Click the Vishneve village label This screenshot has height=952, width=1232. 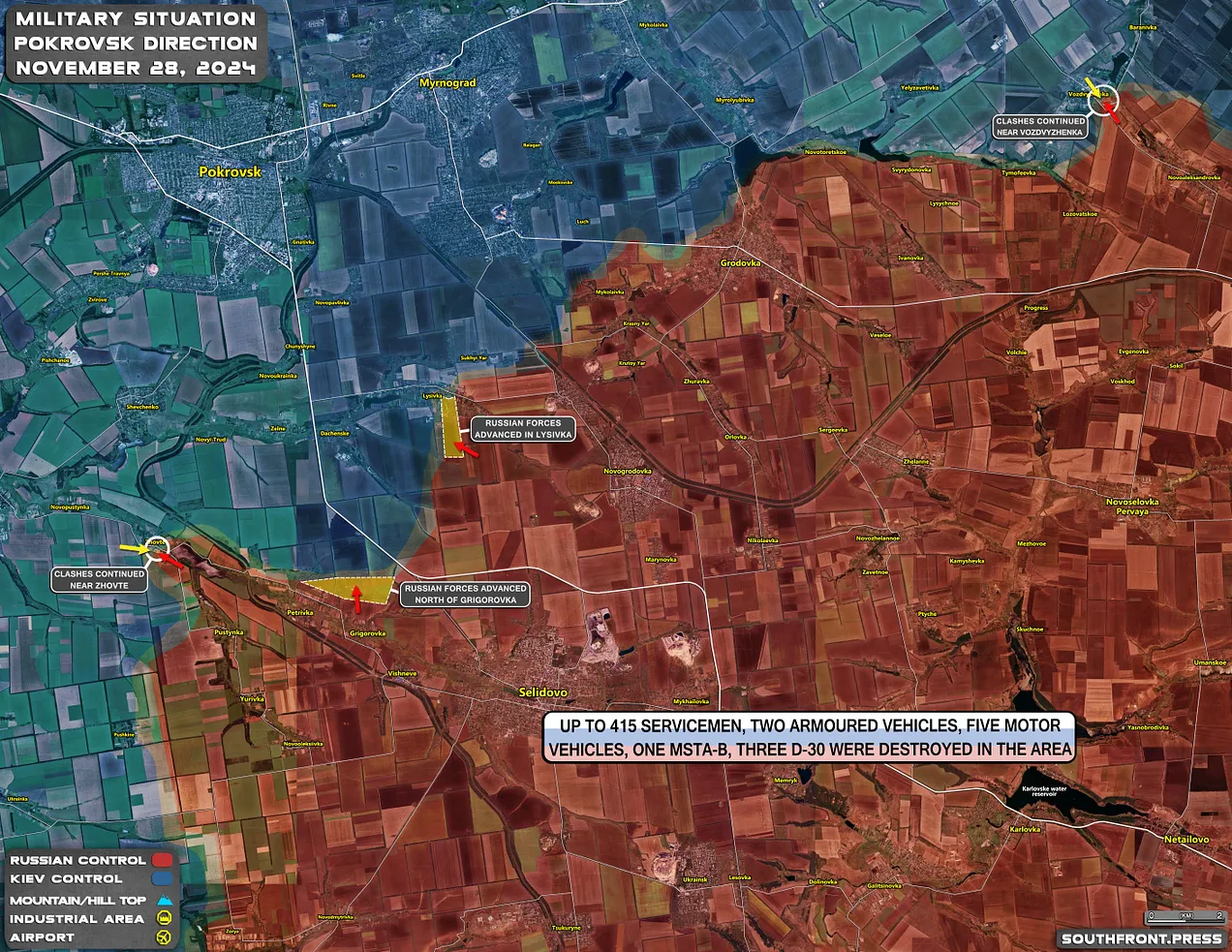(x=402, y=673)
